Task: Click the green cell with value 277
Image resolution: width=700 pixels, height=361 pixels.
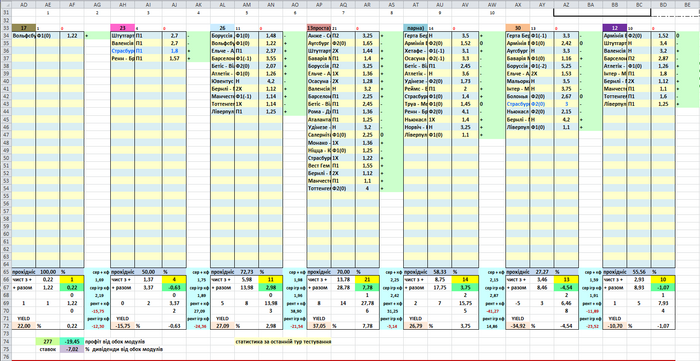Action: click(x=48, y=341)
